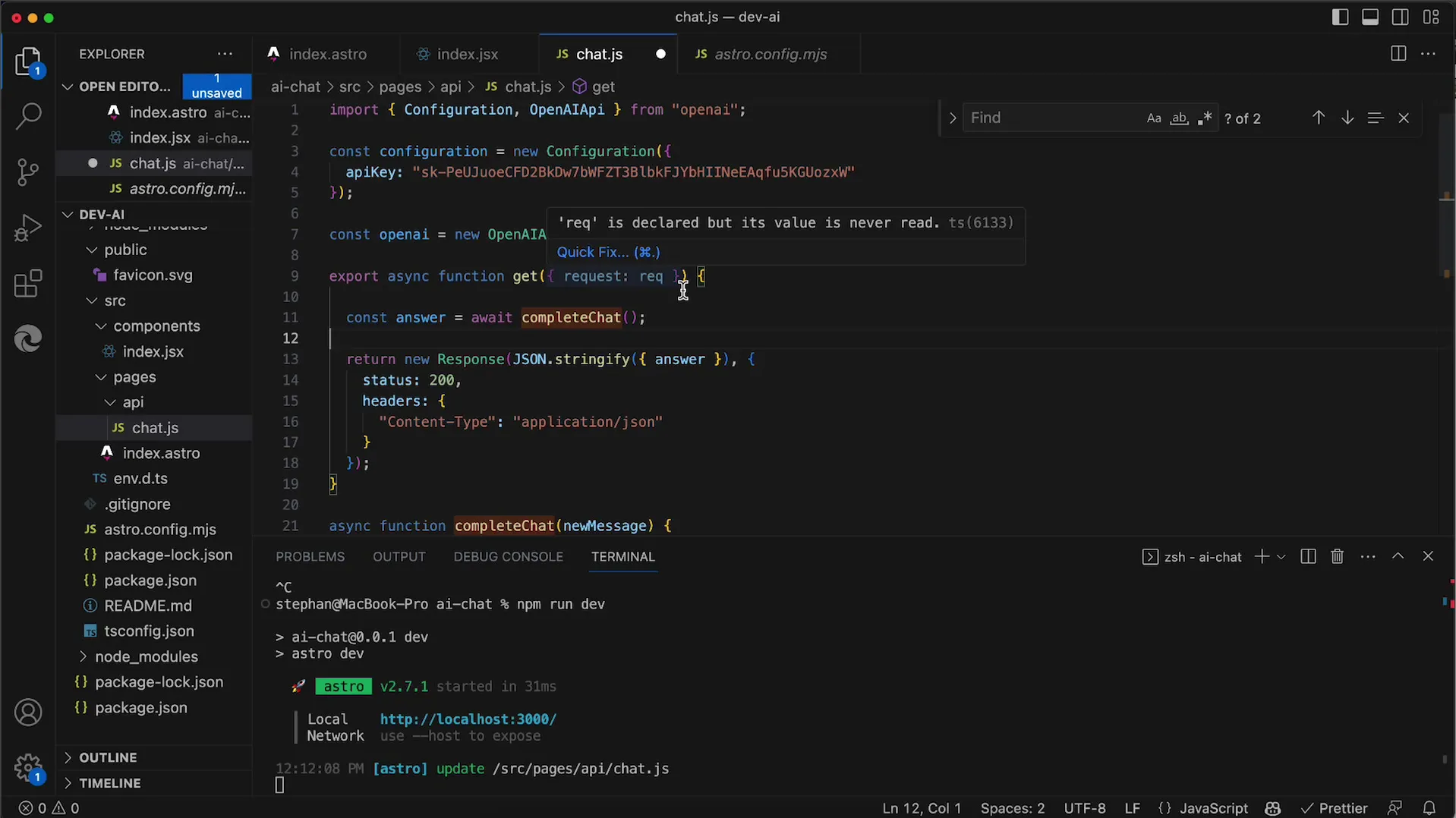Open the Accounts menu icon
The width and height of the screenshot is (1456, 818).
pos(28,713)
